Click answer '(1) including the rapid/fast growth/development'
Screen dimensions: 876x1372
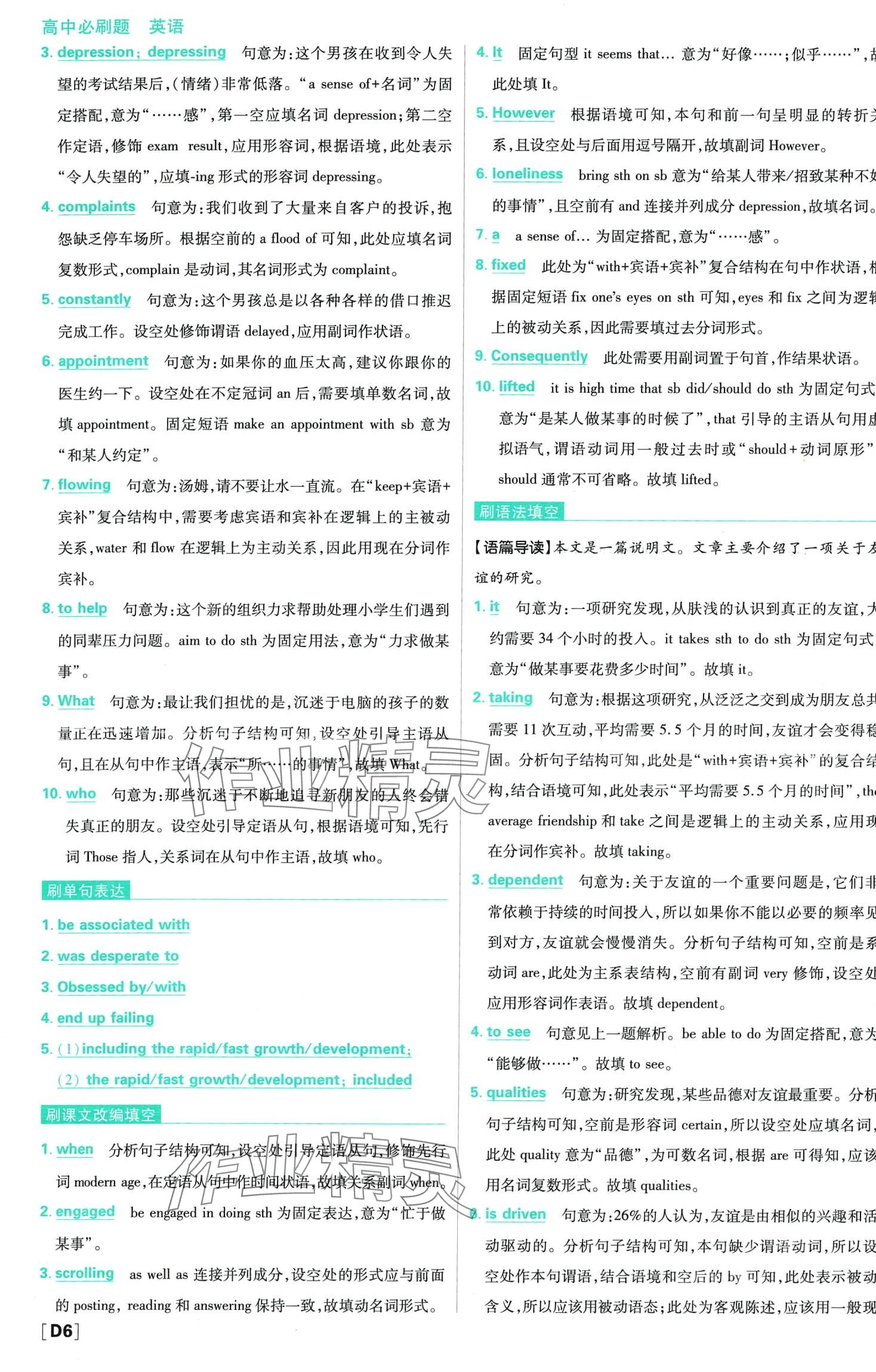click(235, 1049)
